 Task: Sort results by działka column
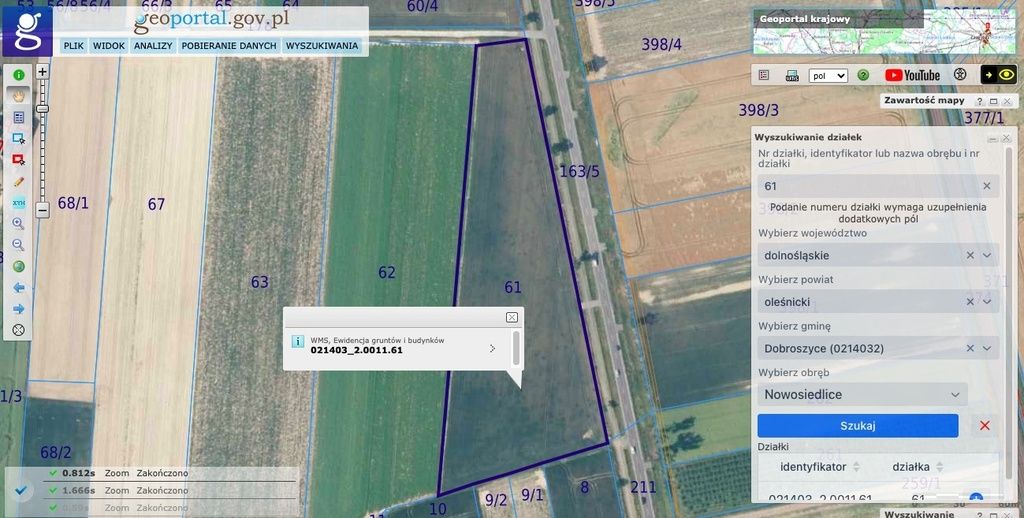918,467
